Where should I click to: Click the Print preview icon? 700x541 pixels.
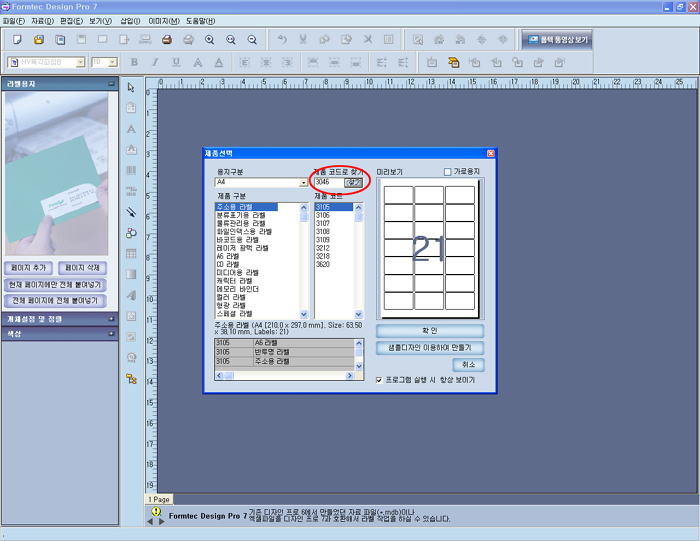point(188,40)
